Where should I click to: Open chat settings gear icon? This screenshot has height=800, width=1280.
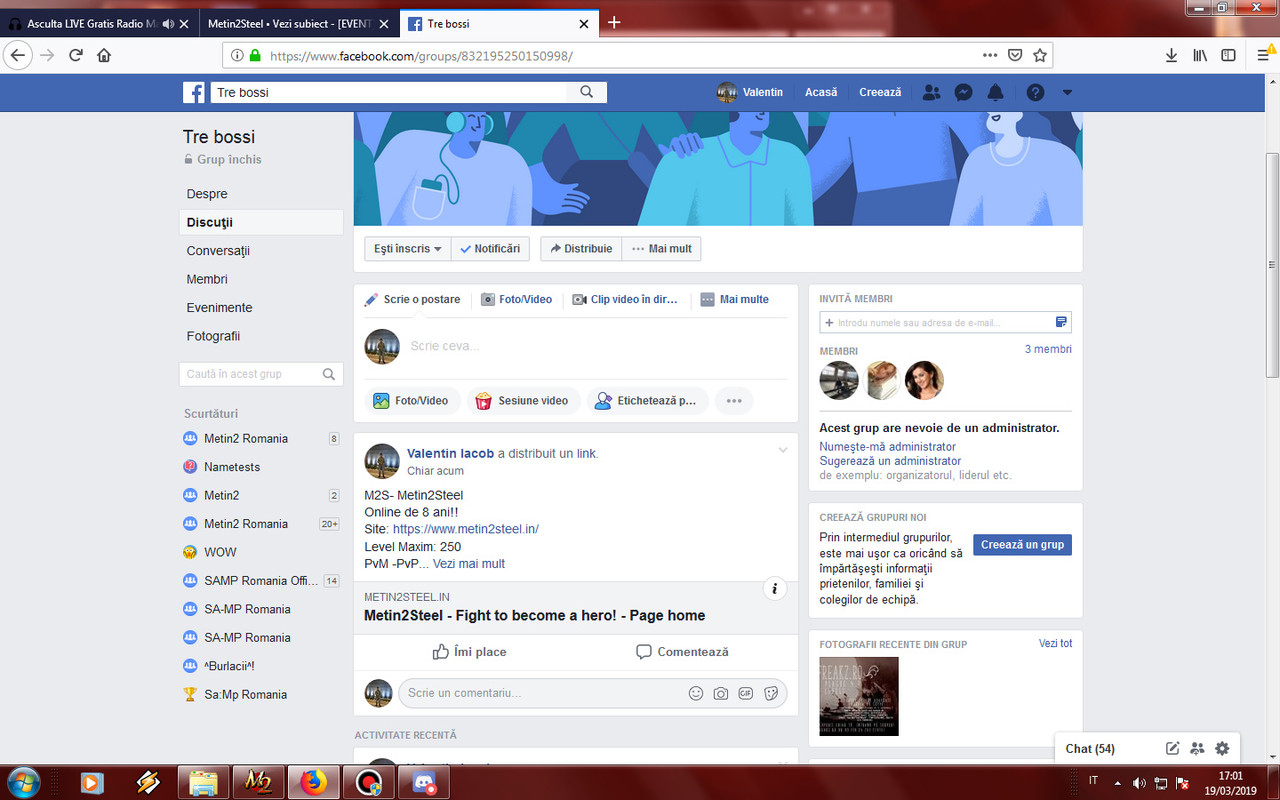click(x=1222, y=748)
